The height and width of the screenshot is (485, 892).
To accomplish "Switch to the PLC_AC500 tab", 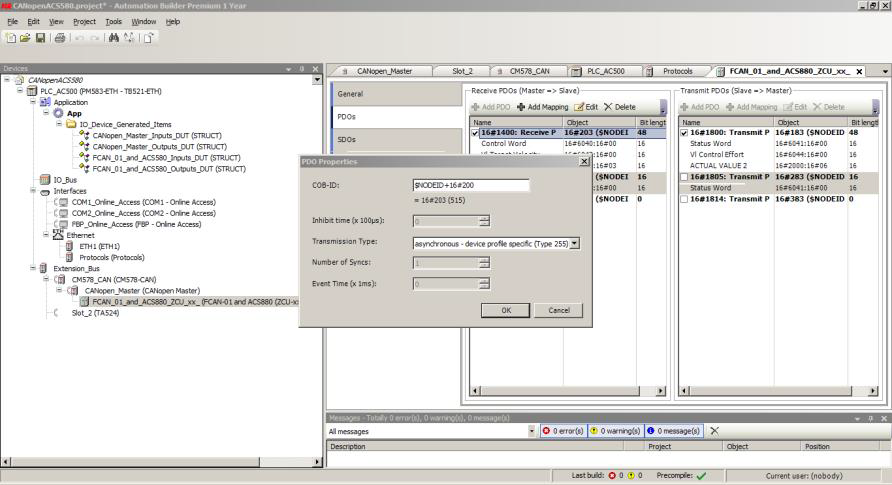I will click(x=606, y=71).
